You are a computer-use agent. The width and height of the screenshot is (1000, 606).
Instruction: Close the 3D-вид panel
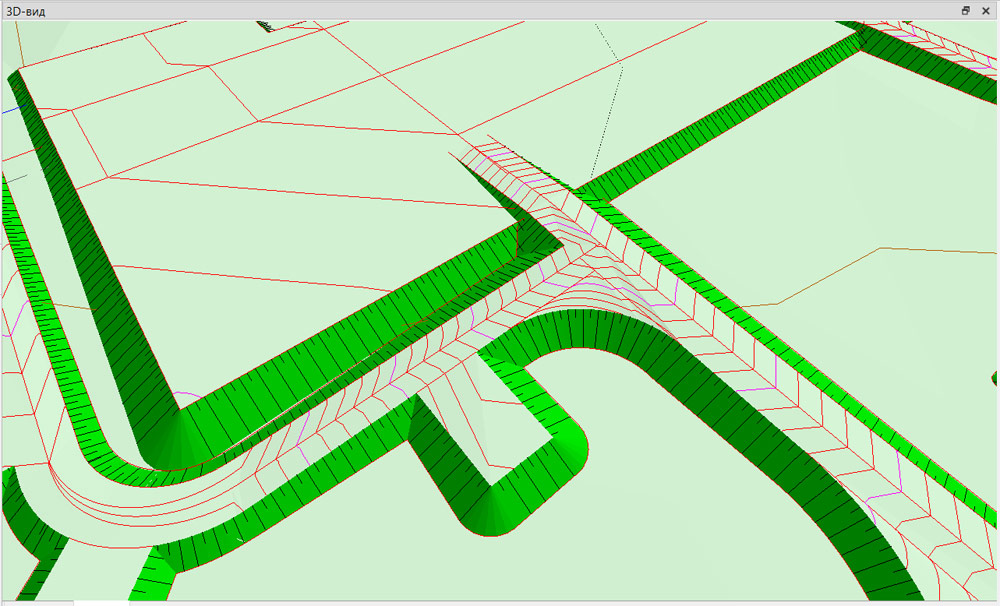coord(985,11)
